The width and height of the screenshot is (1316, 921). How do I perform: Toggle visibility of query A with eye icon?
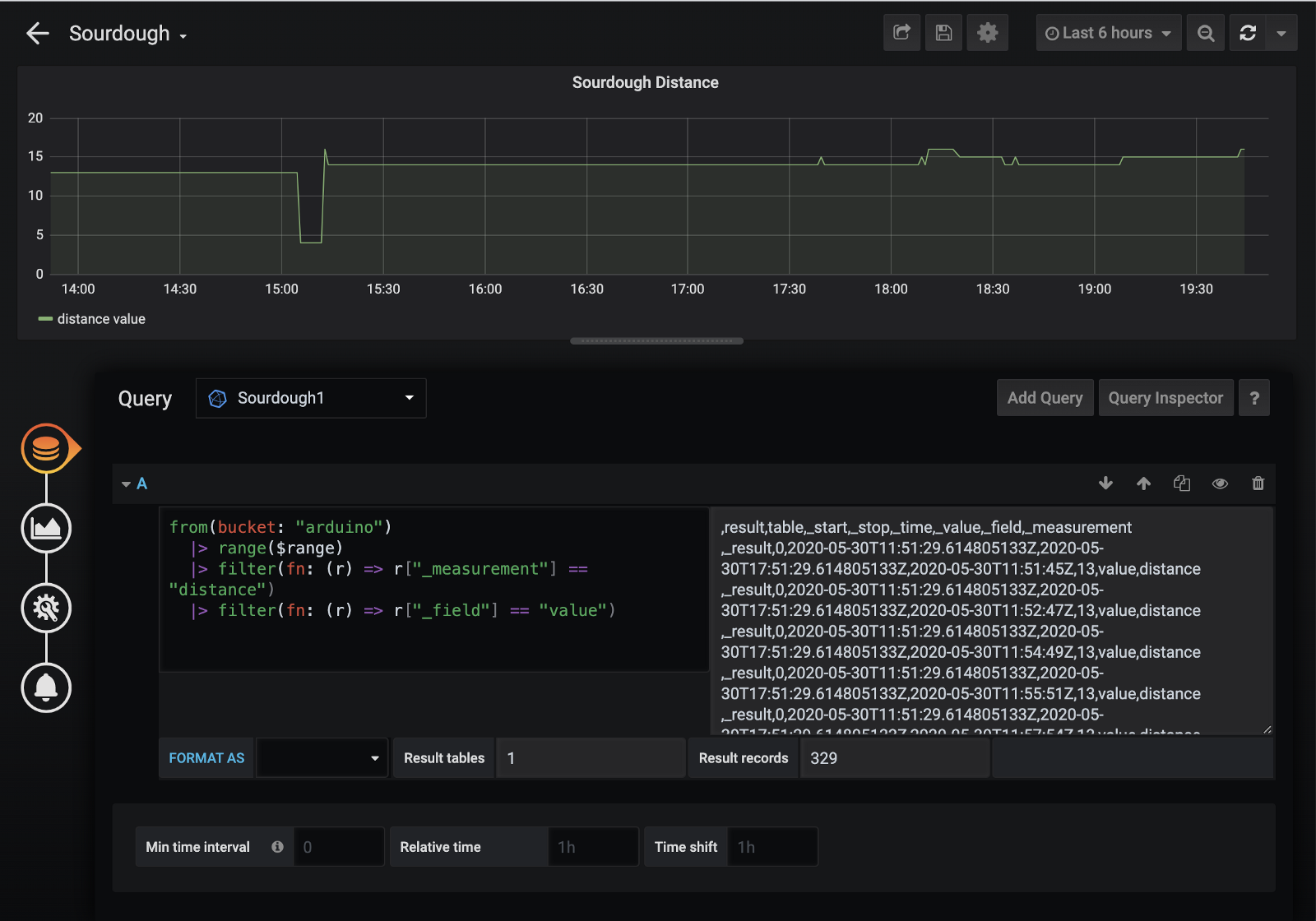1220,484
